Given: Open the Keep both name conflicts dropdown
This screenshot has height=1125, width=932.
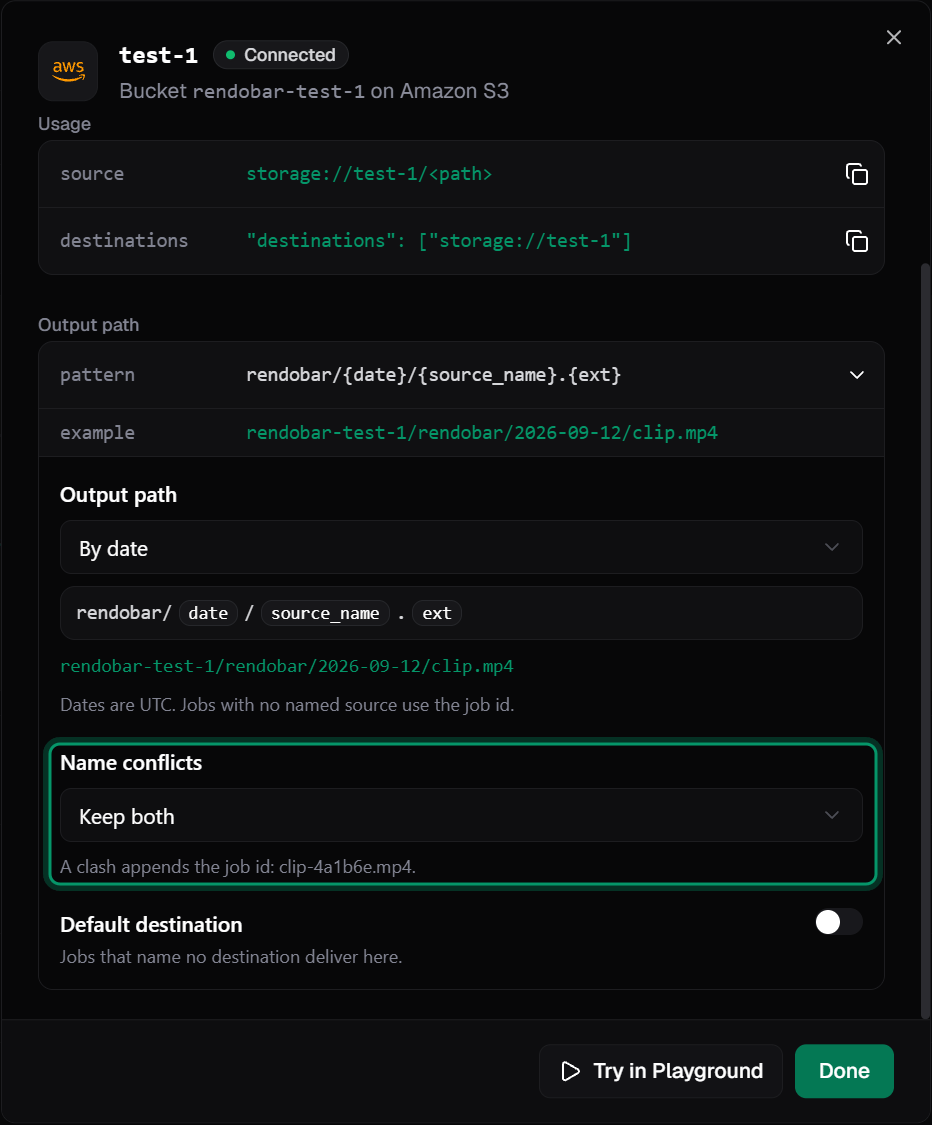Looking at the screenshot, I should pos(461,815).
